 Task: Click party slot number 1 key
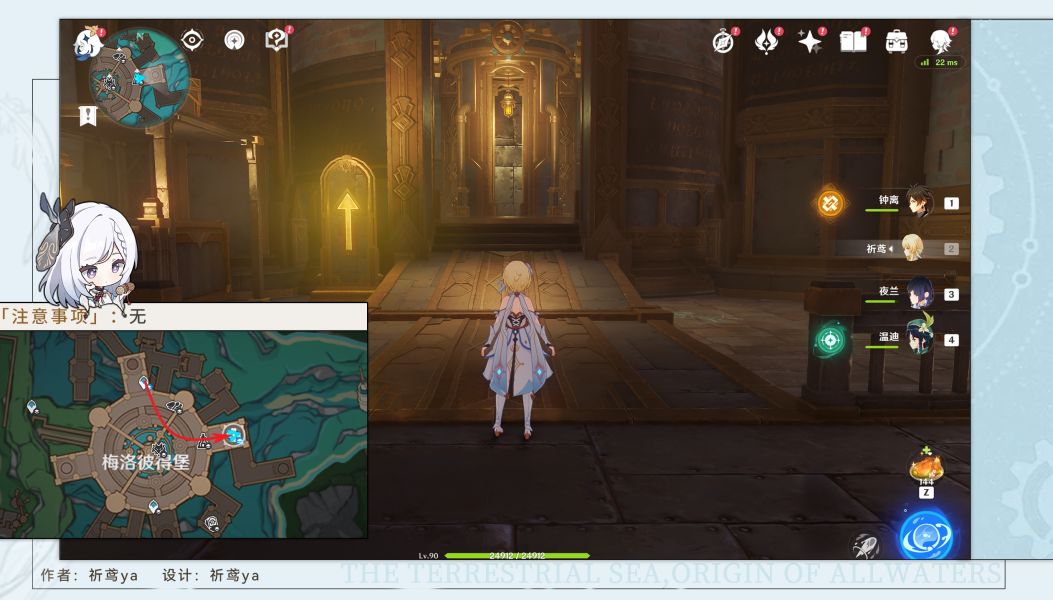pyautogui.click(x=951, y=203)
